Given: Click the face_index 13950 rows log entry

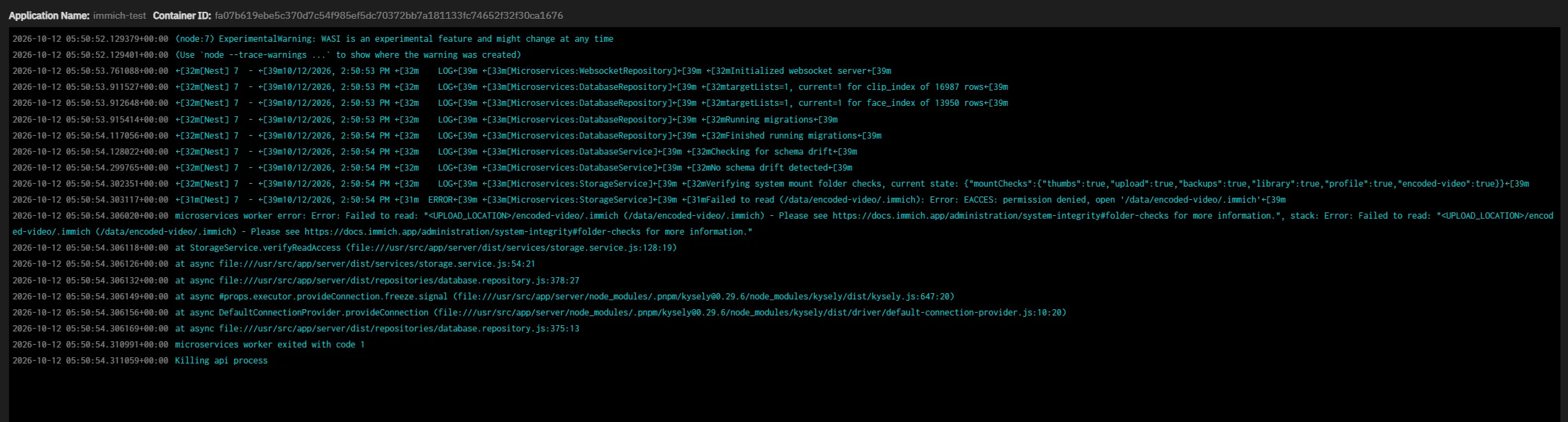Looking at the screenshot, I should [510, 103].
